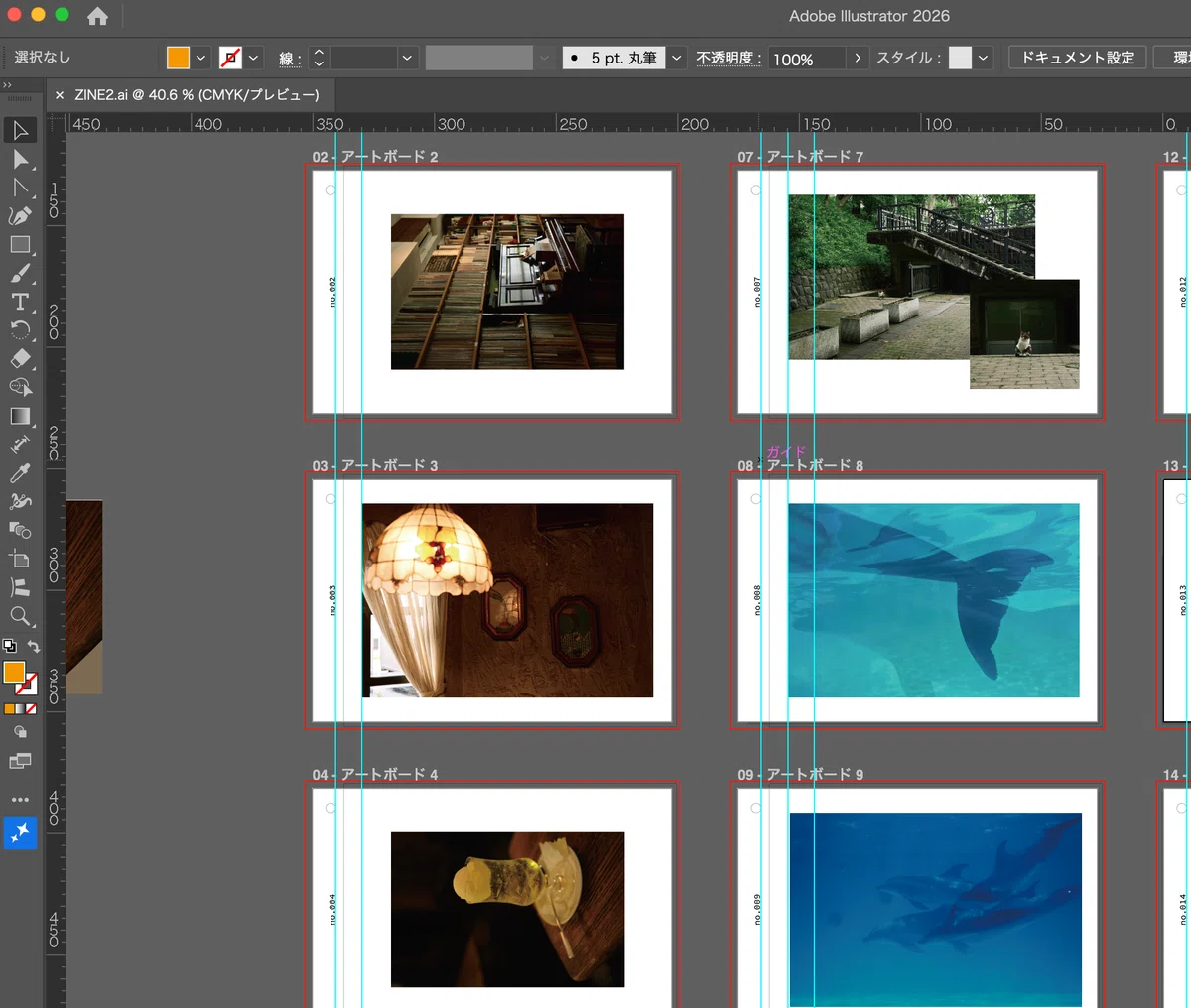Set paint mode to Gradient
1191x1008 pixels.
pos(20,709)
